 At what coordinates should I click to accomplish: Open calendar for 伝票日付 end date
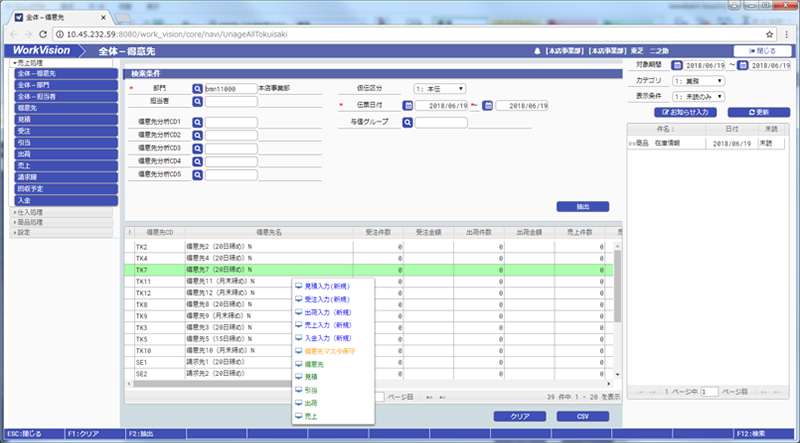click(x=488, y=106)
